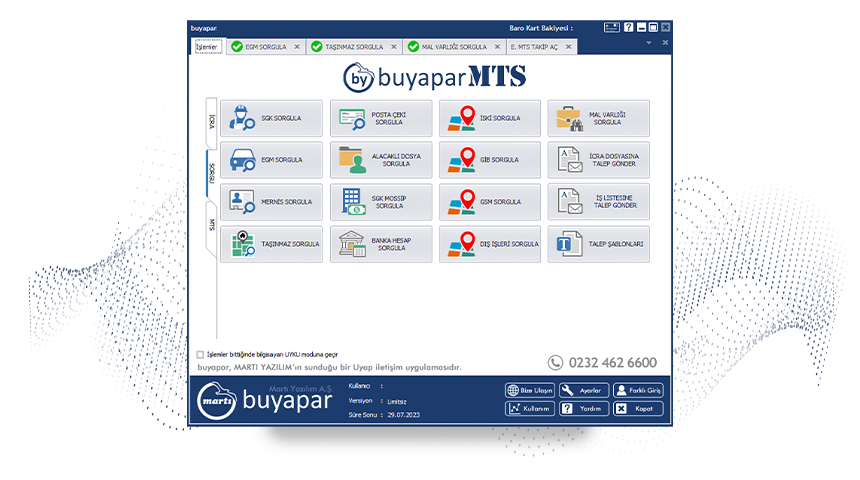Open the Kullanım usage button
The height and width of the screenshot is (480, 860).
[x=530, y=409]
